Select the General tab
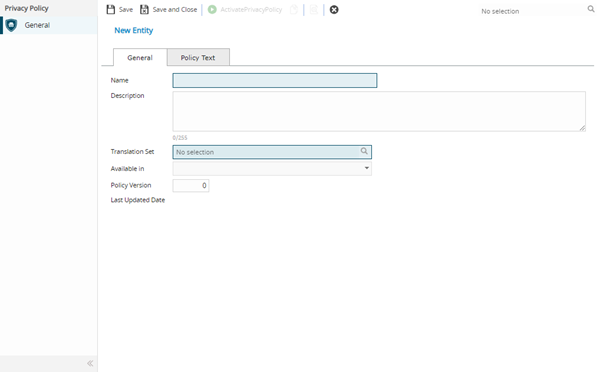Screen dimensions: 600x372 coord(140,57)
